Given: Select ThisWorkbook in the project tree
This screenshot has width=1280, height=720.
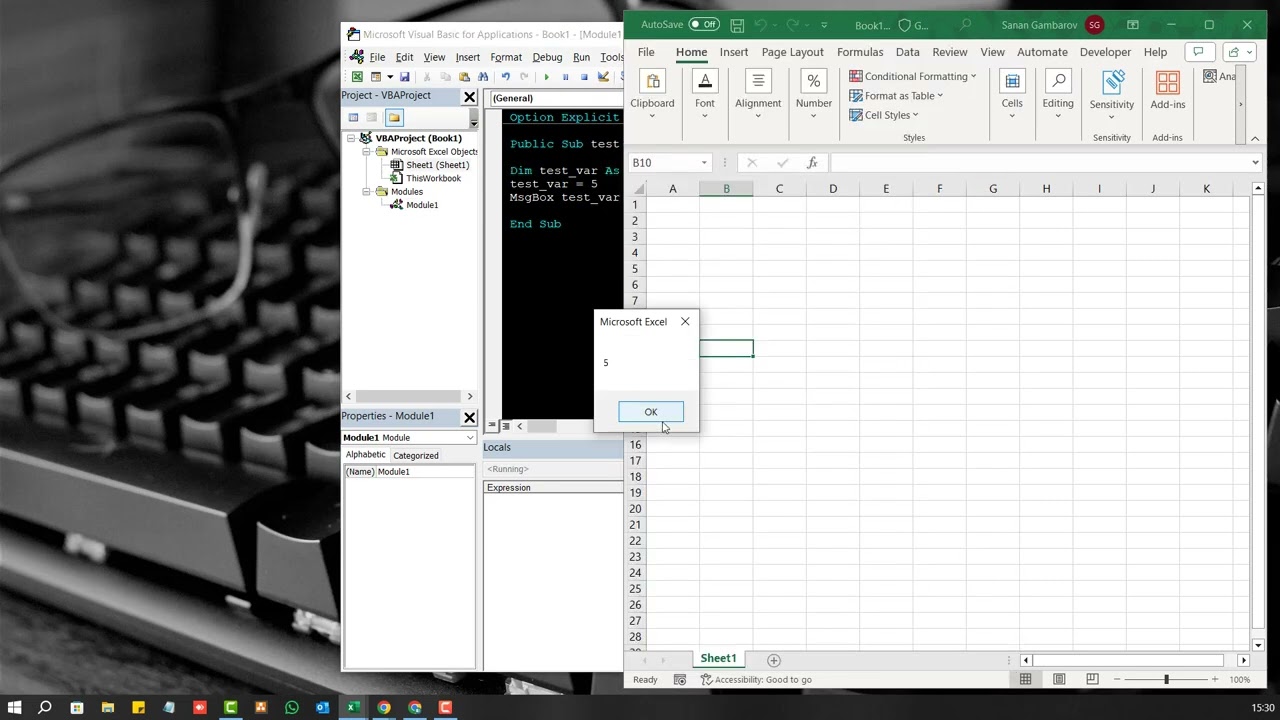Looking at the screenshot, I should pyautogui.click(x=433, y=178).
